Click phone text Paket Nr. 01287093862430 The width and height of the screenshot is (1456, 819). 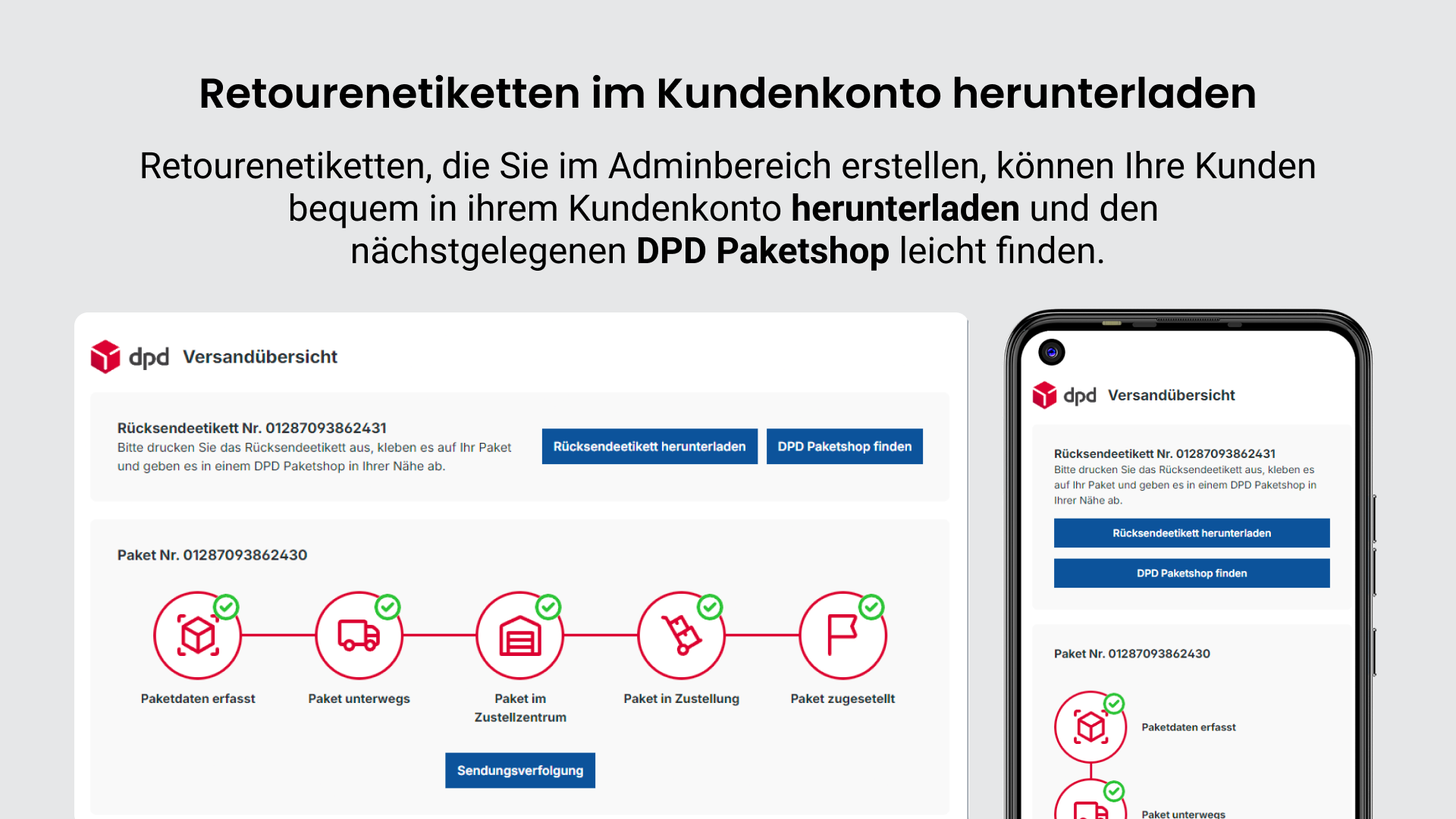[1132, 654]
